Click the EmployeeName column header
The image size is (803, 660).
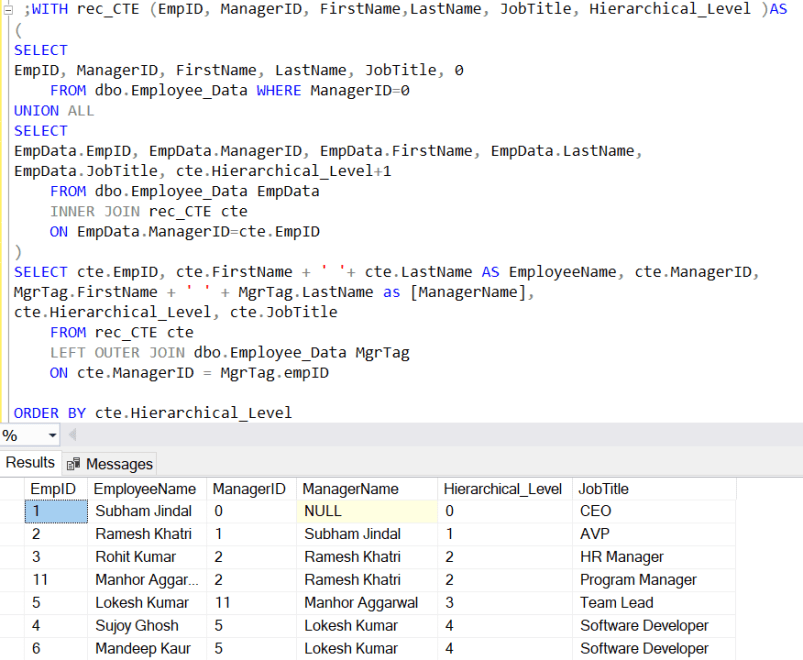[144, 489]
